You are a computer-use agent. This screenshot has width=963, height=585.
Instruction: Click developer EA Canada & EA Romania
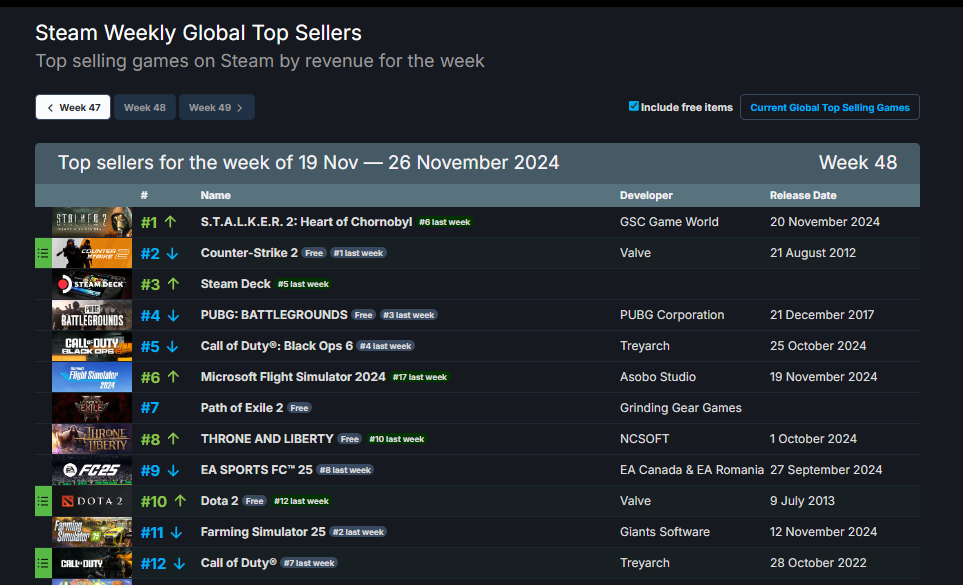tap(692, 470)
